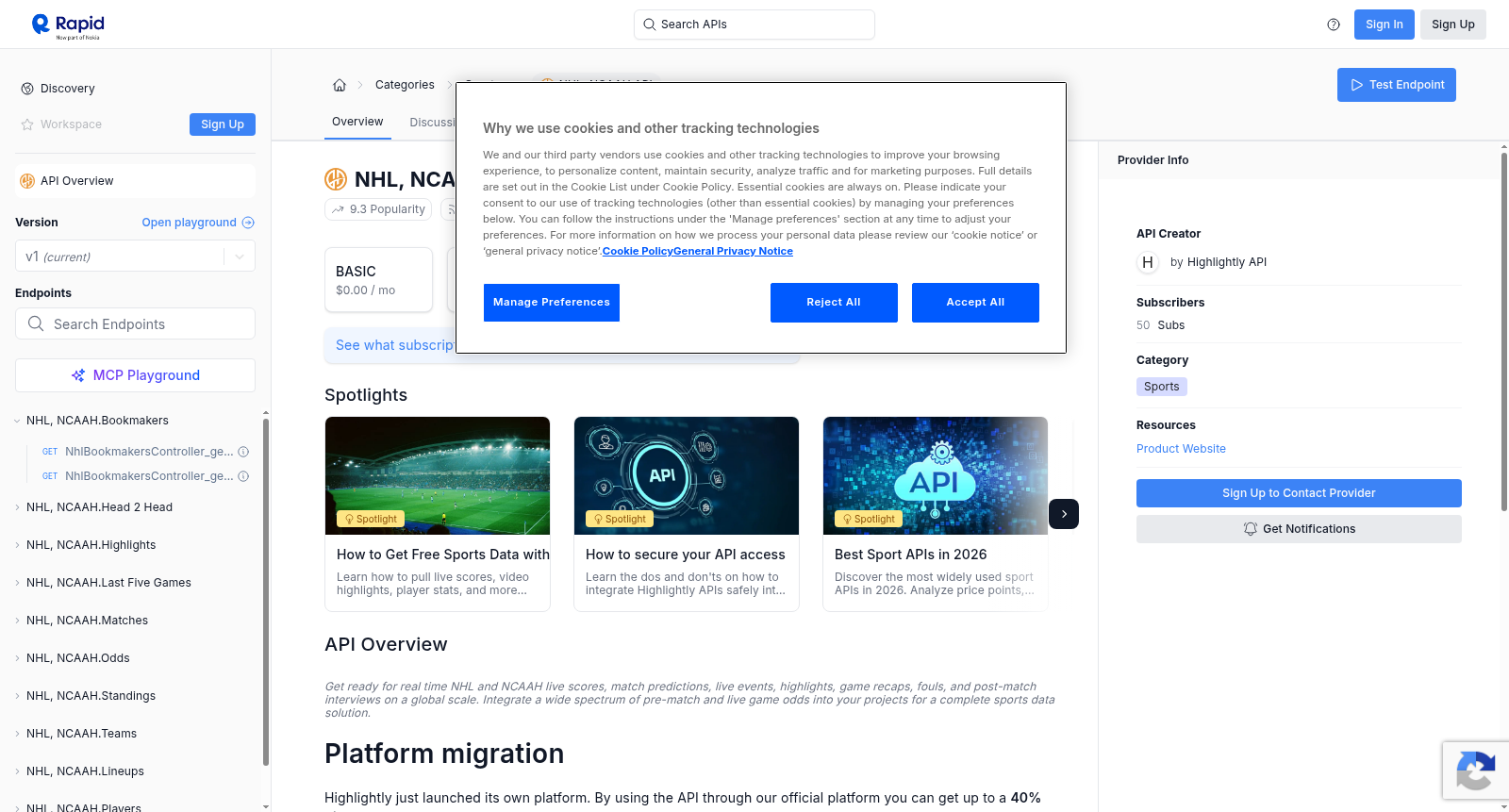Show info for first NhlBookmakersController endpoint
This screenshot has width=1509, height=812.
click(x=243, y=452)
